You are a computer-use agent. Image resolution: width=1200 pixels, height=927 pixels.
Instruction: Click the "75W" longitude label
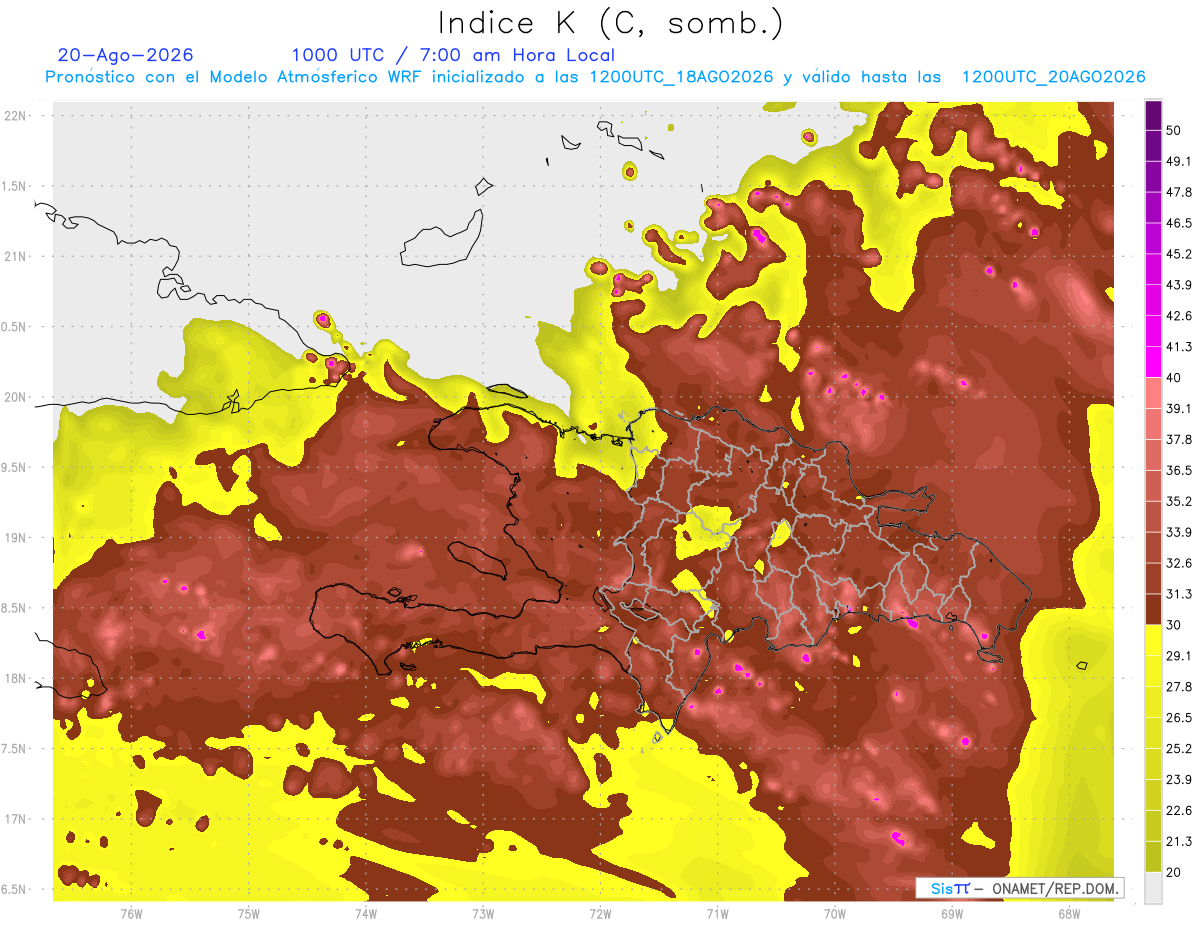(249, 913)
